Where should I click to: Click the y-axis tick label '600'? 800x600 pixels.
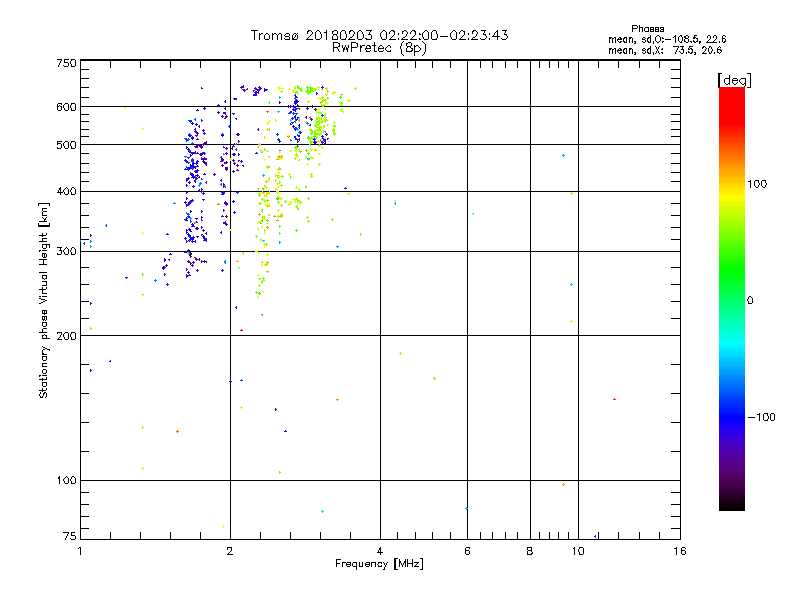tap(66, 107)
